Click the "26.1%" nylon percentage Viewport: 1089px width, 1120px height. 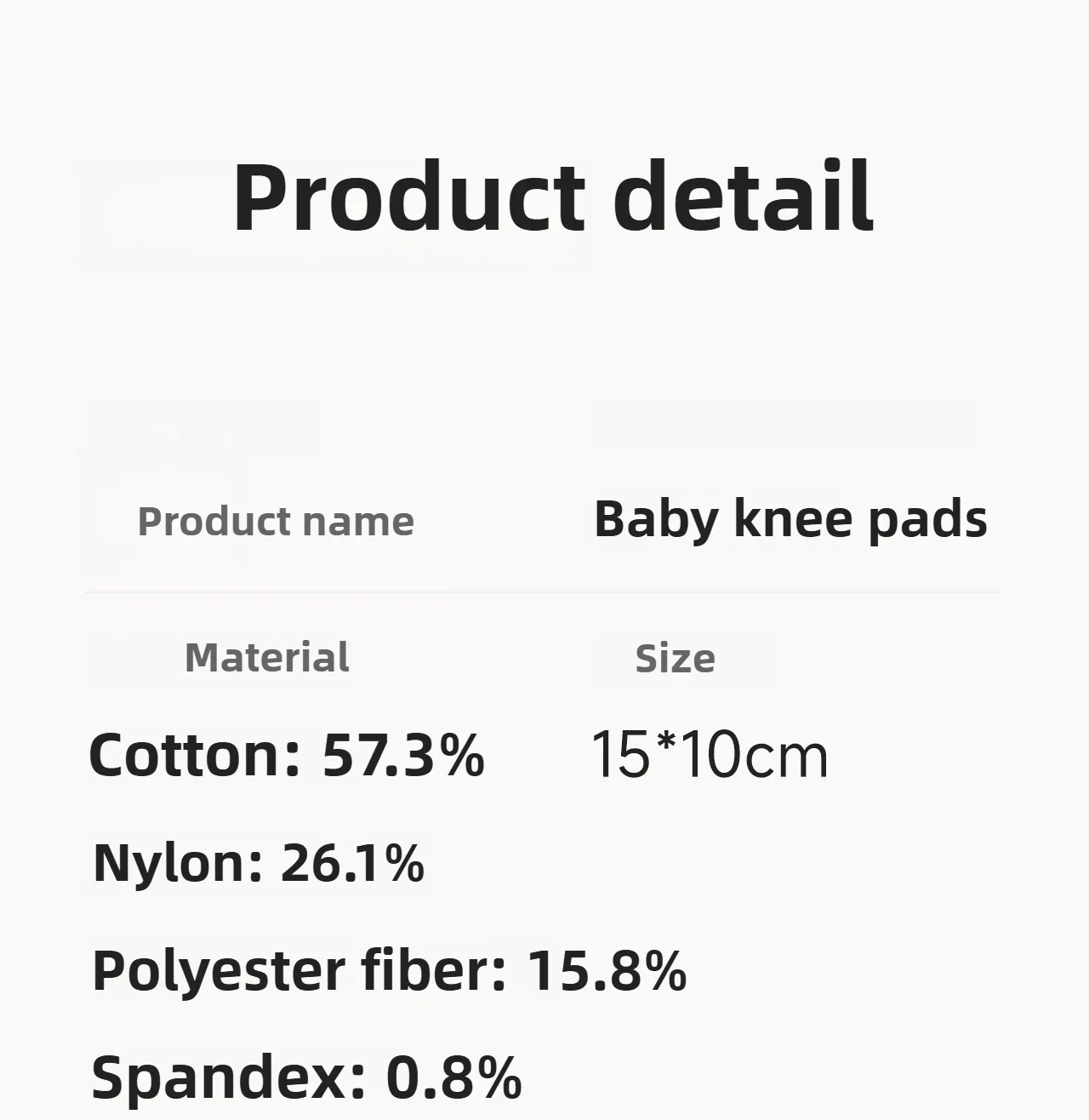(352, 862)
